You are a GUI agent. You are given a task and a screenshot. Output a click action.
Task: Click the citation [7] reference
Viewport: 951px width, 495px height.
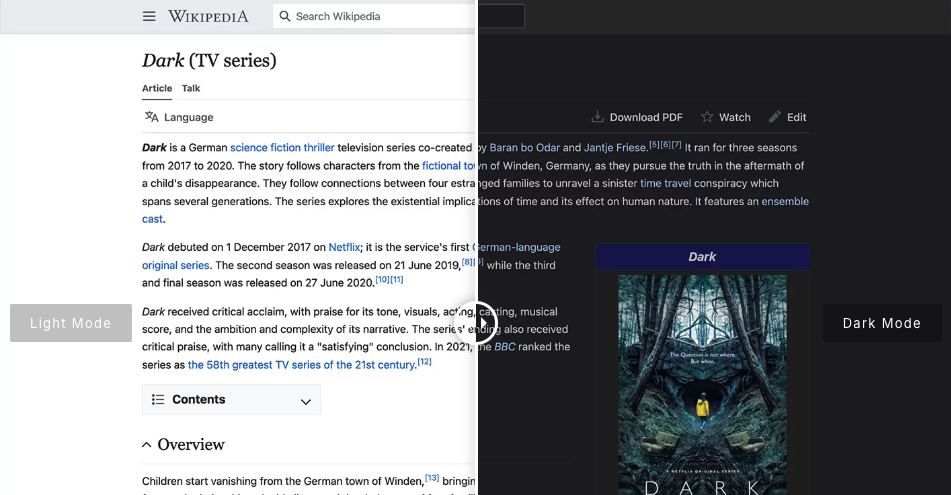676,144
